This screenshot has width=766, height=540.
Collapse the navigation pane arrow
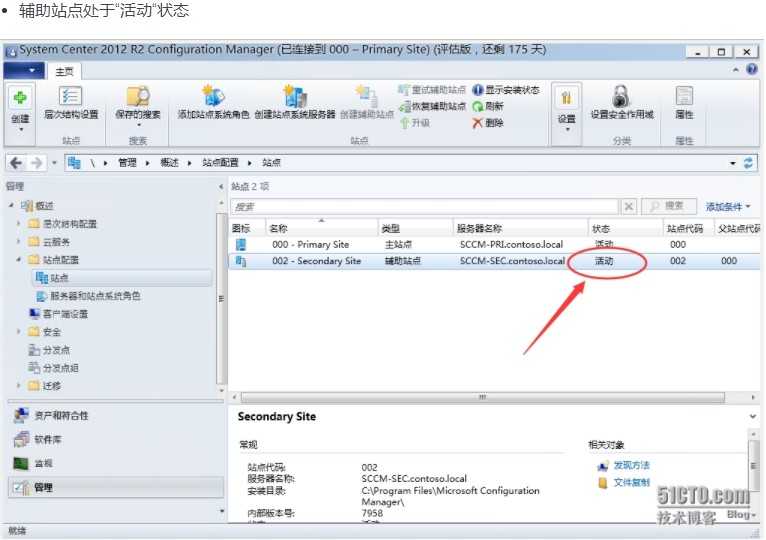(x=221, y=187)
